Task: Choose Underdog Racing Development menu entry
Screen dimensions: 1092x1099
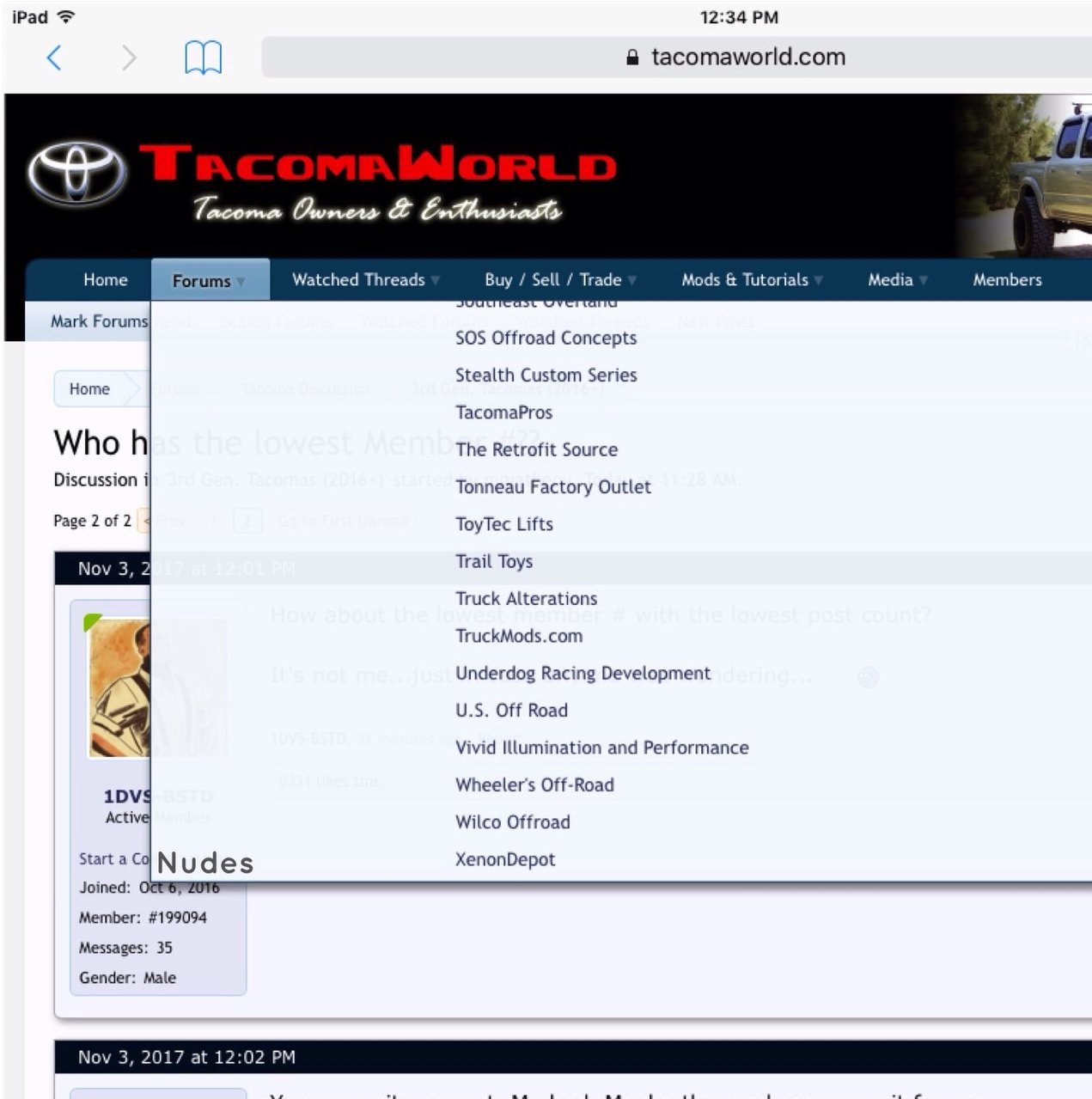Action: tap(583, 674)
